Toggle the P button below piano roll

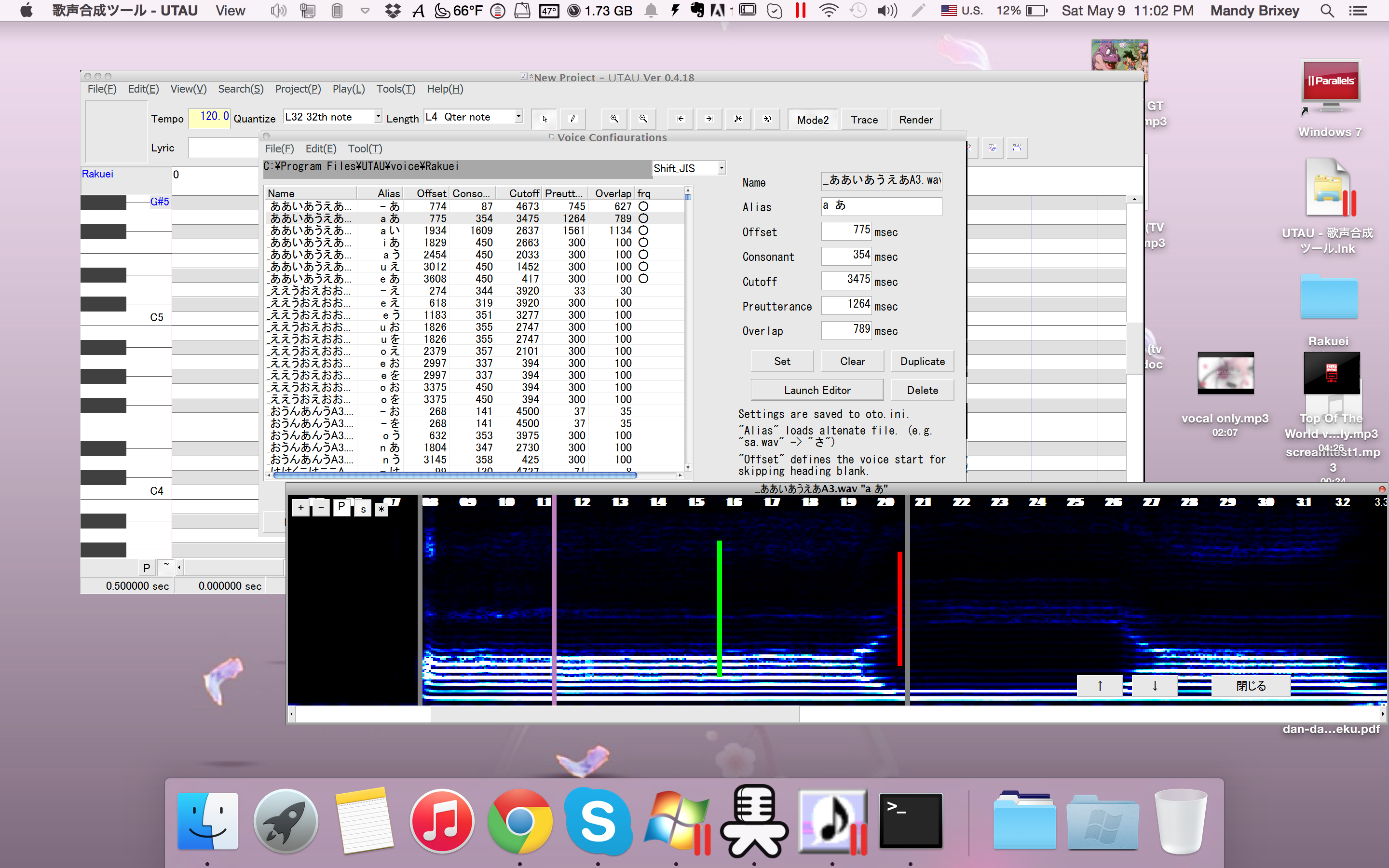pyautogui.click(x=146, y=567)
